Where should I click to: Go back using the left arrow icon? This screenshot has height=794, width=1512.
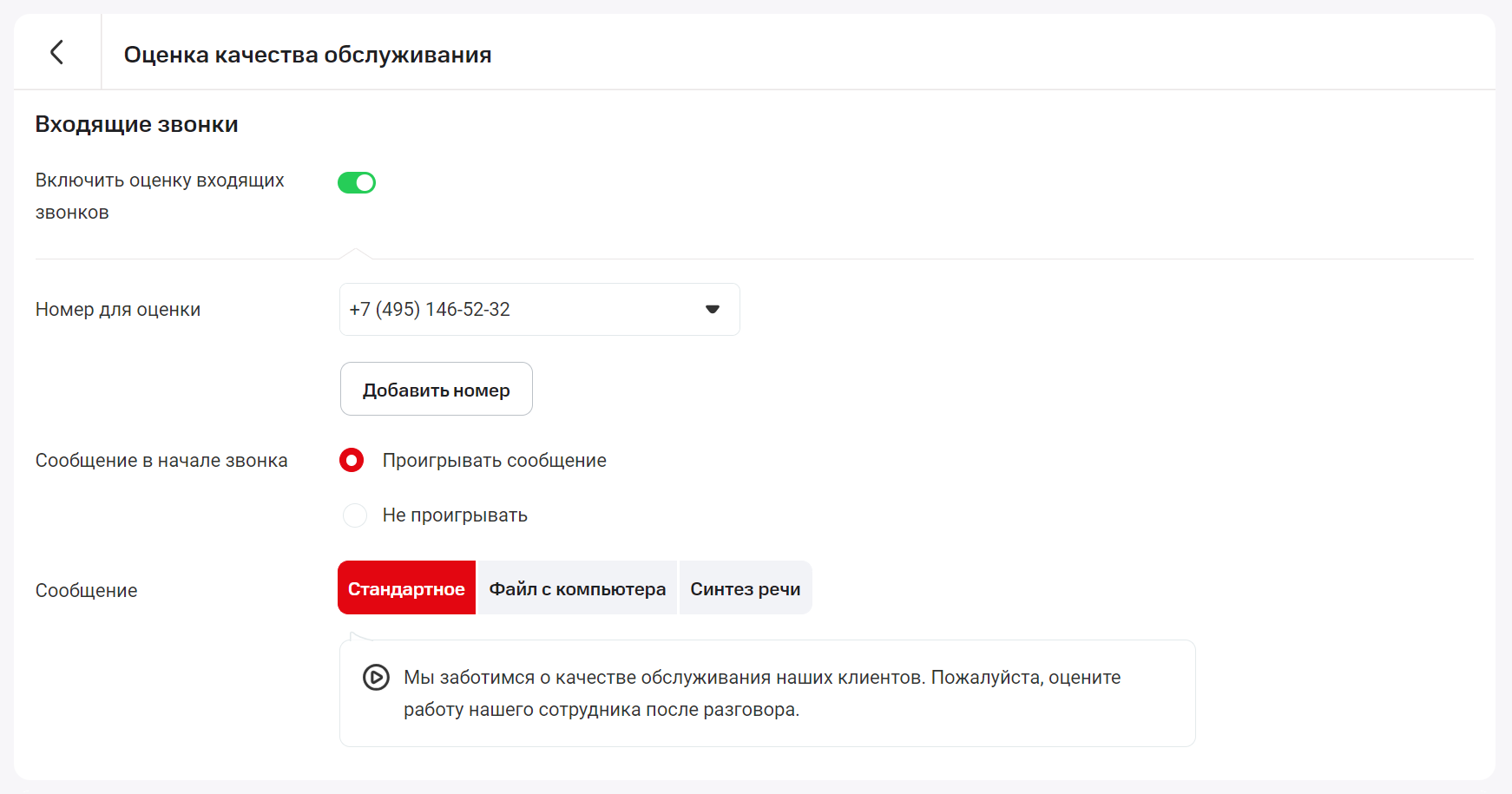(x=57, y=52)
